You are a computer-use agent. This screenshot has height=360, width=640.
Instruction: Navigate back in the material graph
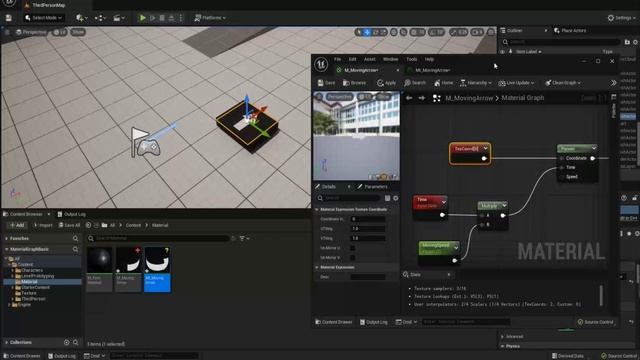[x=409, y=98]
